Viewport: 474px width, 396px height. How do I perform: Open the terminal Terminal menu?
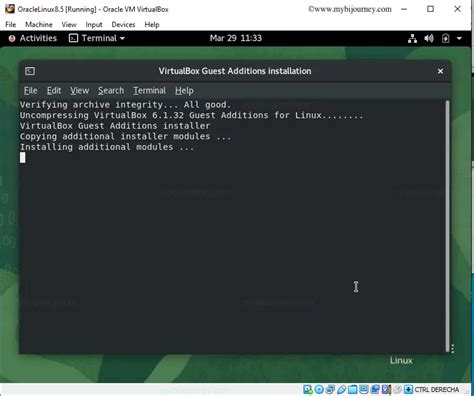[x=149, y=90]
